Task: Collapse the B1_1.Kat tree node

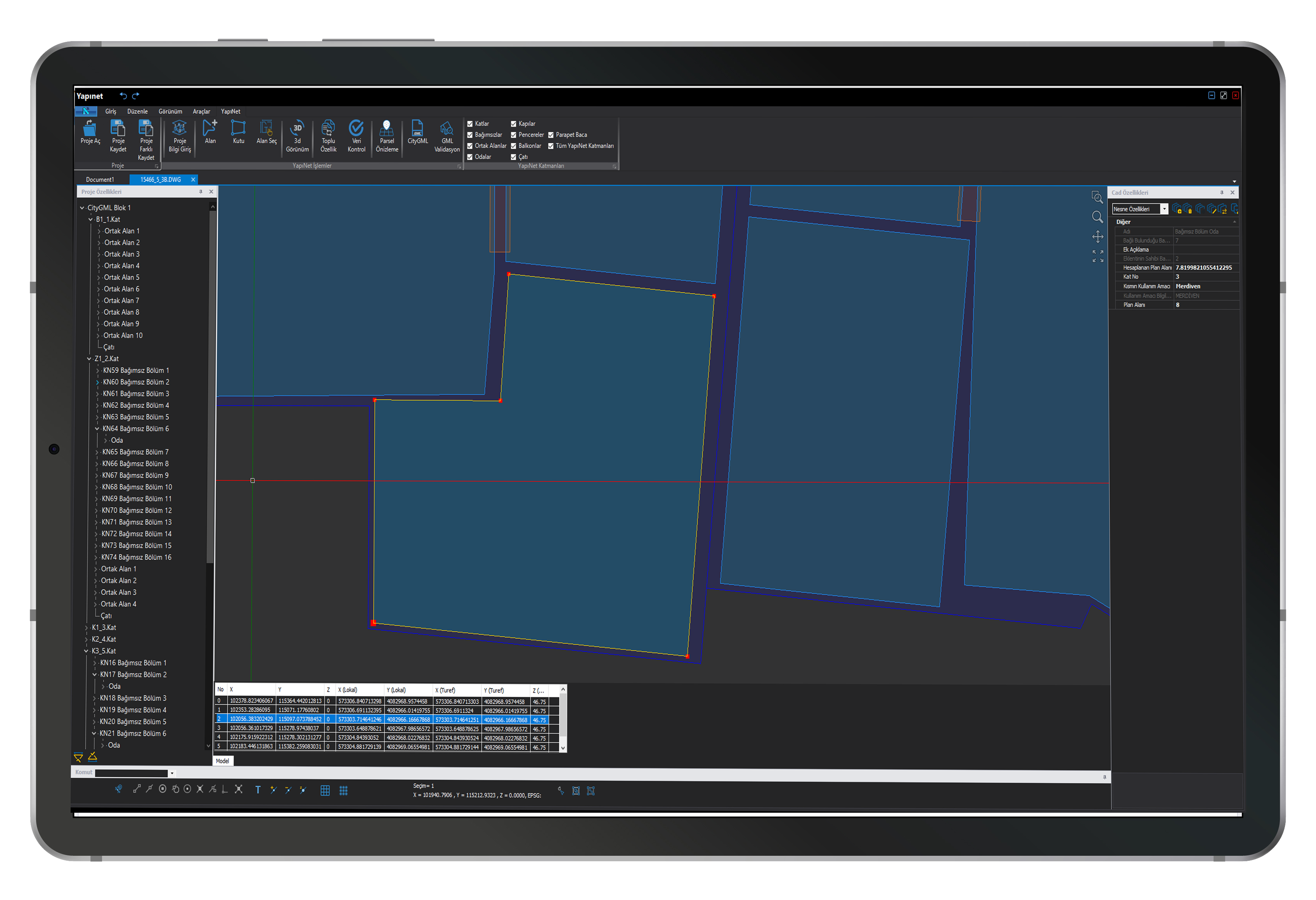Action: click(x=90, y=219)
